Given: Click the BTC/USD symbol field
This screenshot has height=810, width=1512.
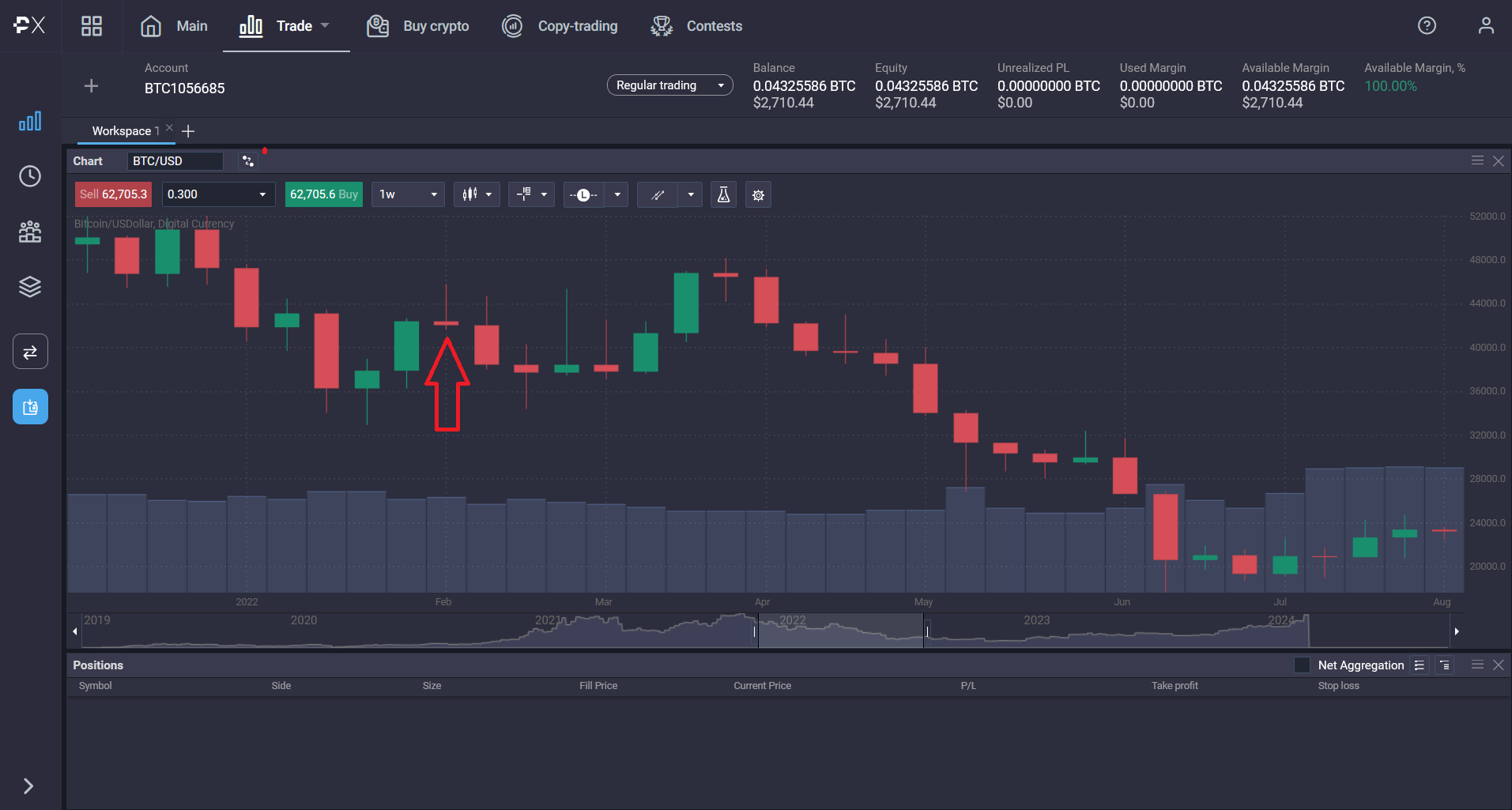Looking at the screenshot, I should pos(175,161).
